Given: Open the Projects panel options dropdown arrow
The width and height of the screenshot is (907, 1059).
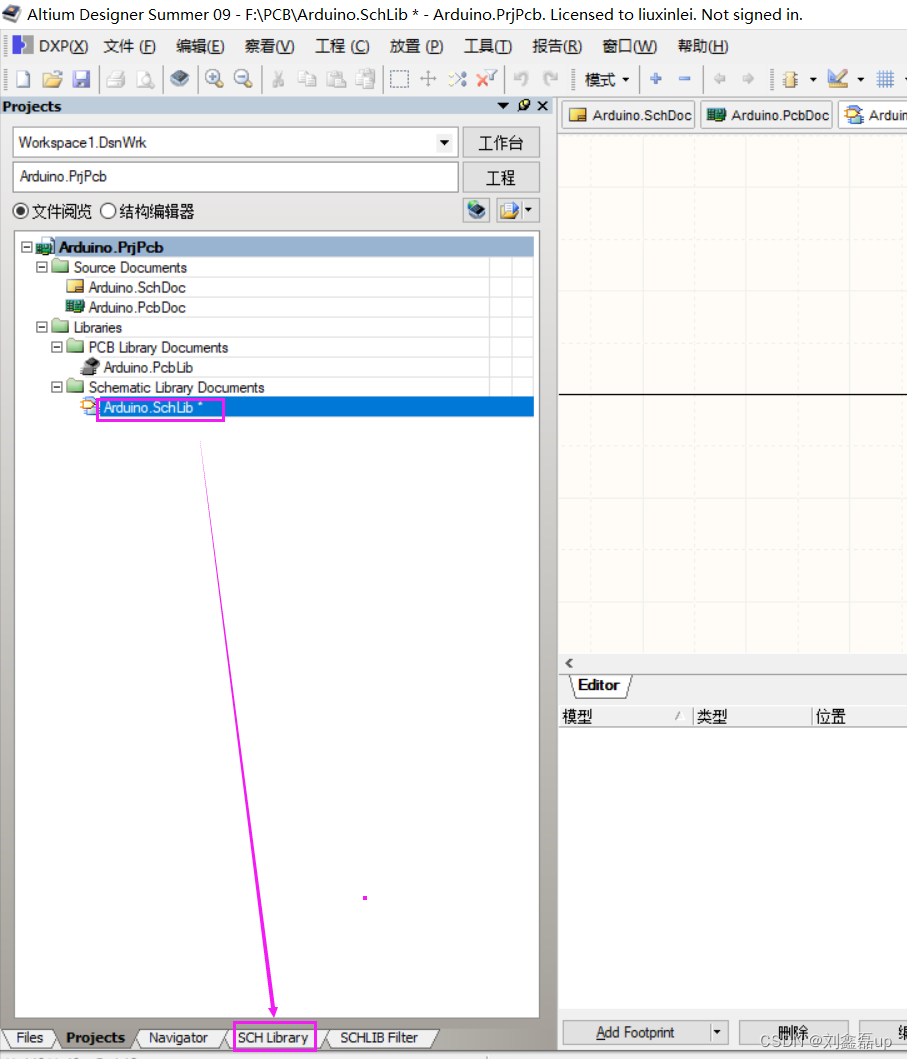Looking at the screenshot, I should click(503, 105).
